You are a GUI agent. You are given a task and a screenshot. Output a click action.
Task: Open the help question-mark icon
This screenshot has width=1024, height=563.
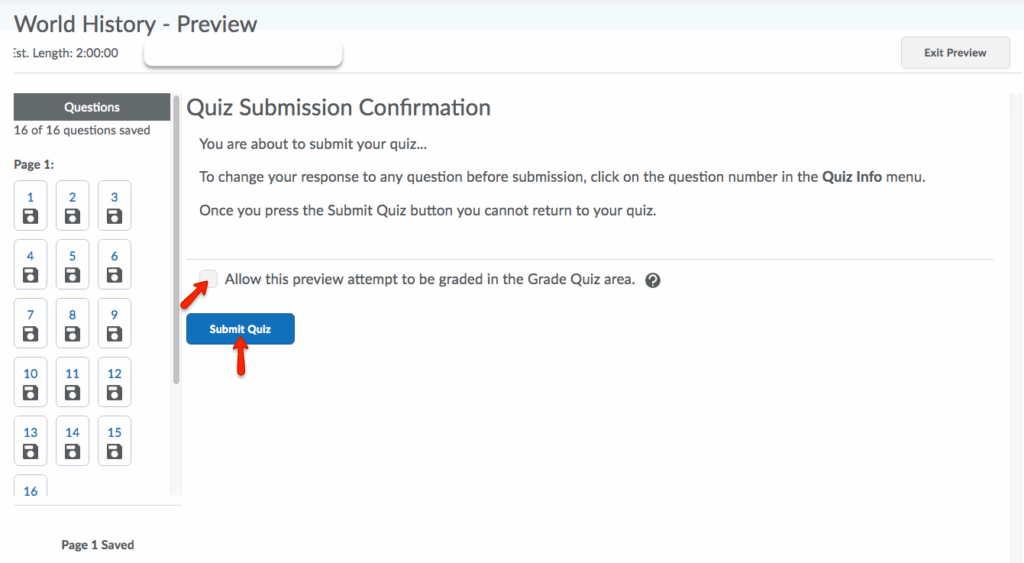click(653, 281)
